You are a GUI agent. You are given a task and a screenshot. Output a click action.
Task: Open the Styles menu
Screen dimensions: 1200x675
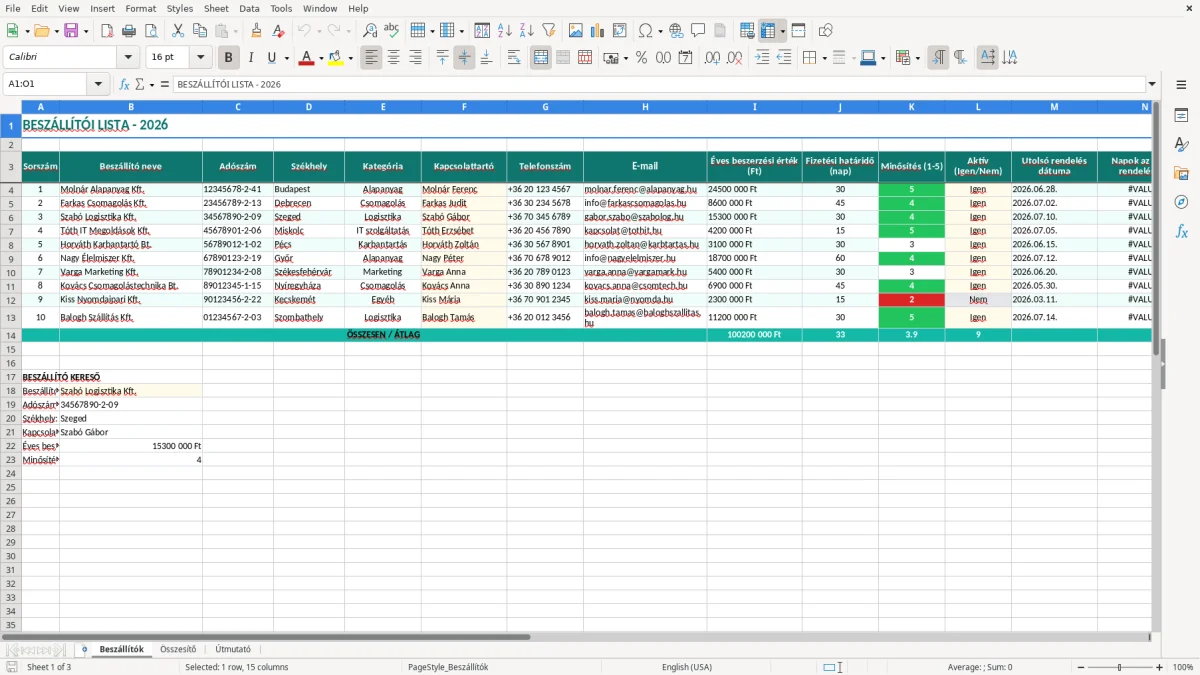[x=180, y=8]
